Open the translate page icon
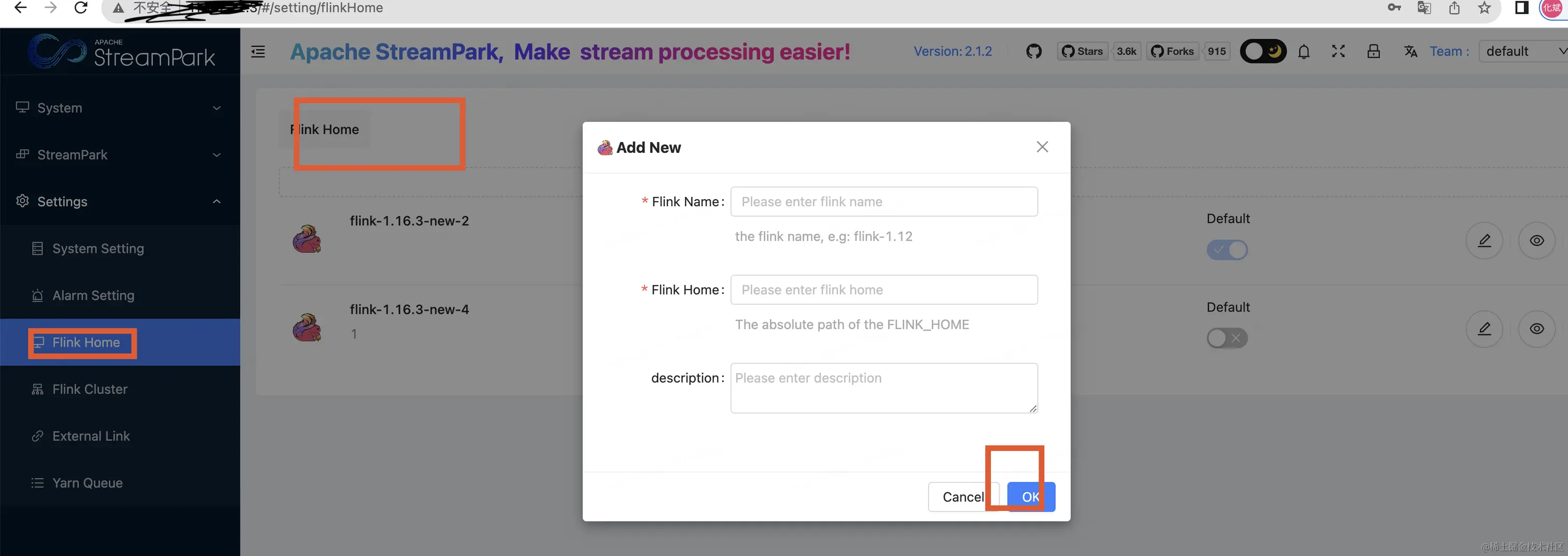 (1424, 8)
